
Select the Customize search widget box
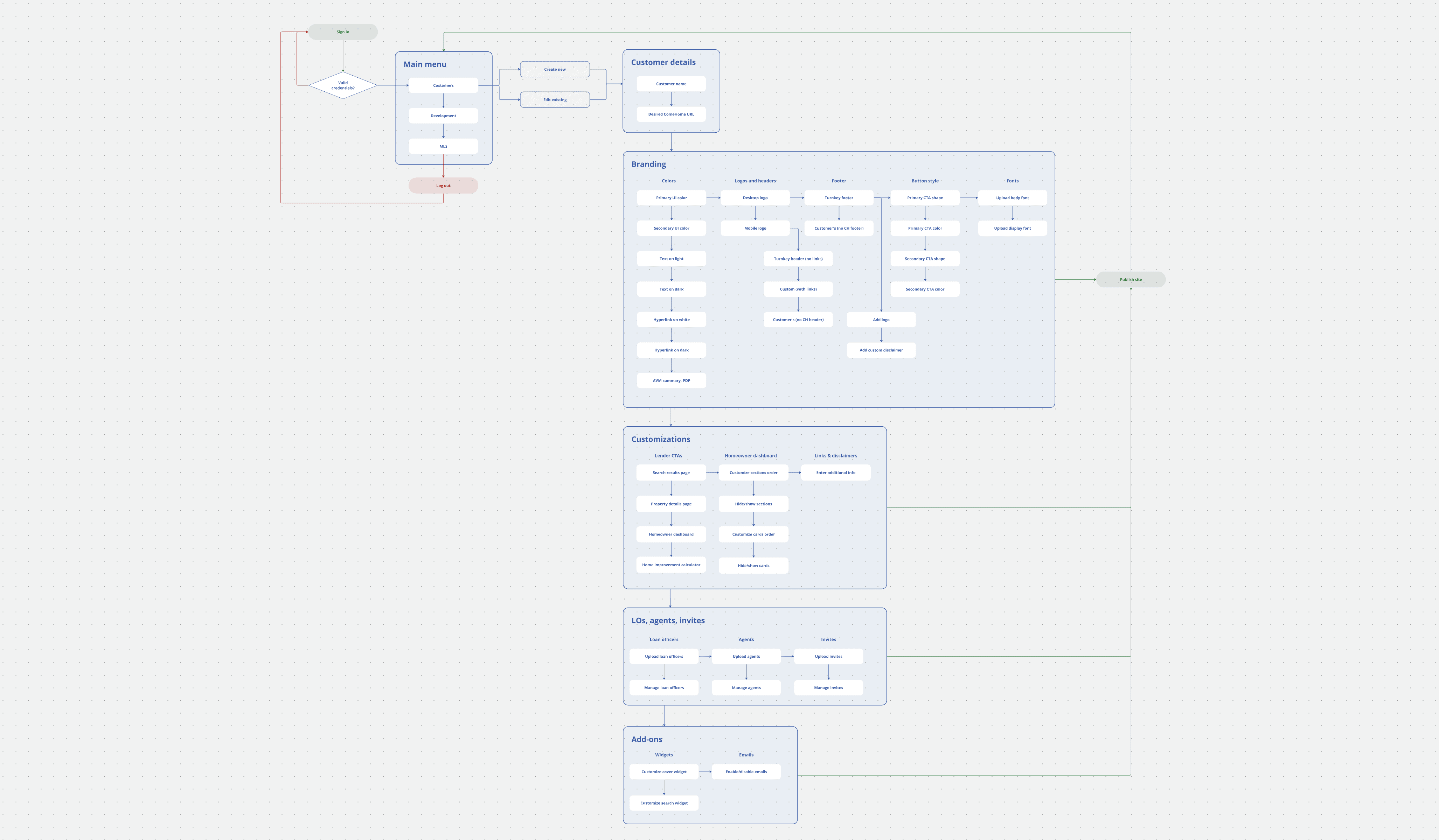point(663,803)
